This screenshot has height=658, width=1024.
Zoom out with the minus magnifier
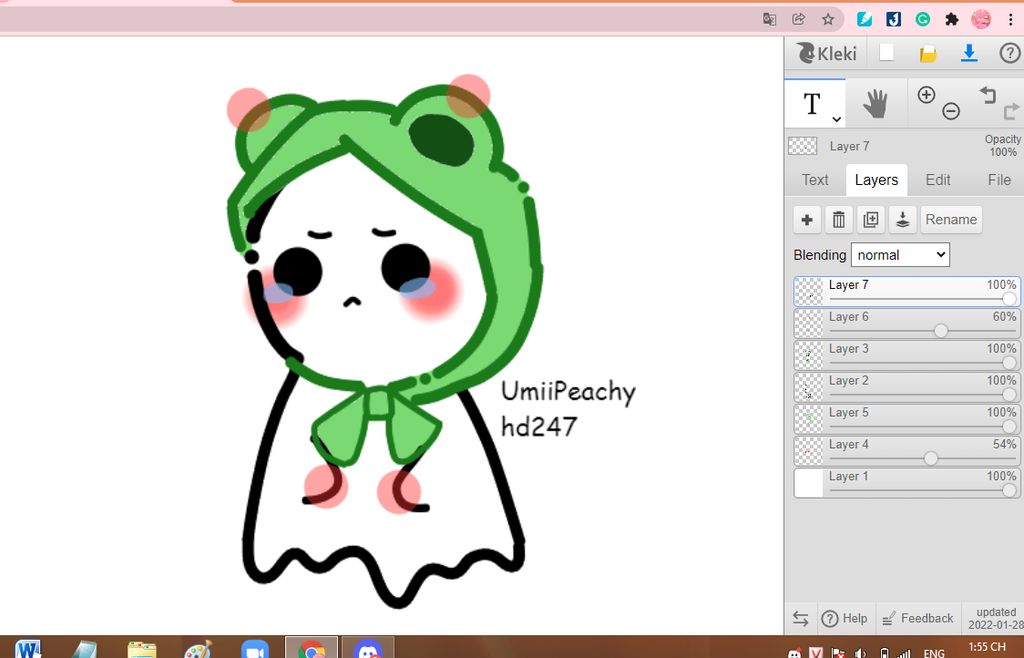tap(951, 112)
